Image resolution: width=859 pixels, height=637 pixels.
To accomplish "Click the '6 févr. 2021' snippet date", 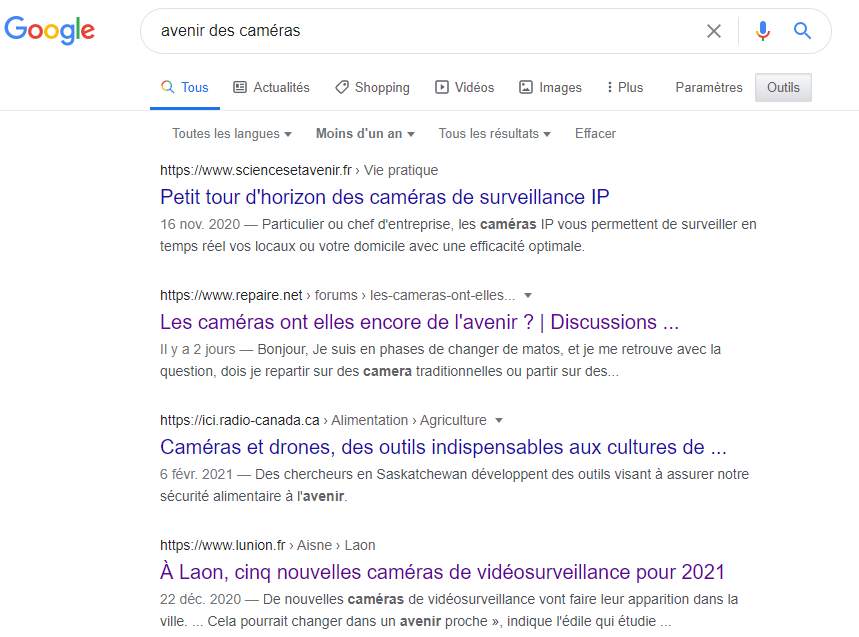I will coord(196,474).
